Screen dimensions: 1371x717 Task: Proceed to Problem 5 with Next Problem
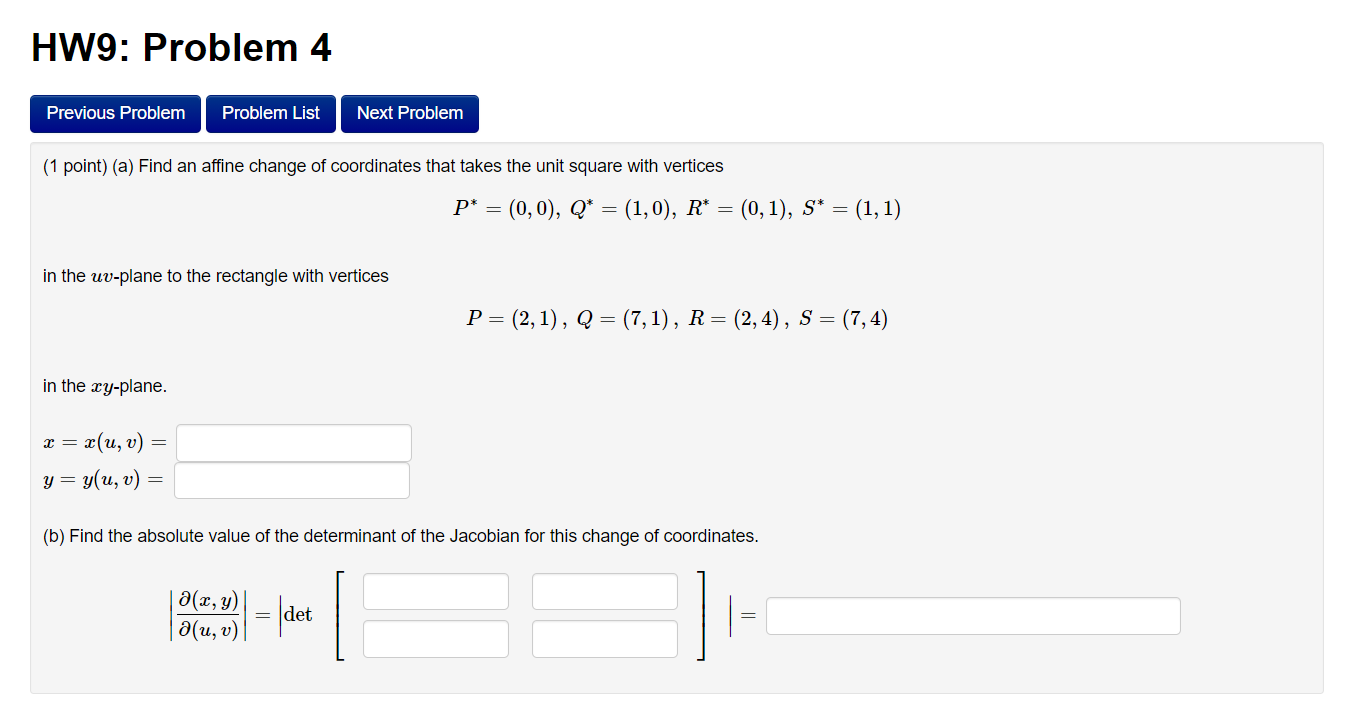(x=409, y=113)
